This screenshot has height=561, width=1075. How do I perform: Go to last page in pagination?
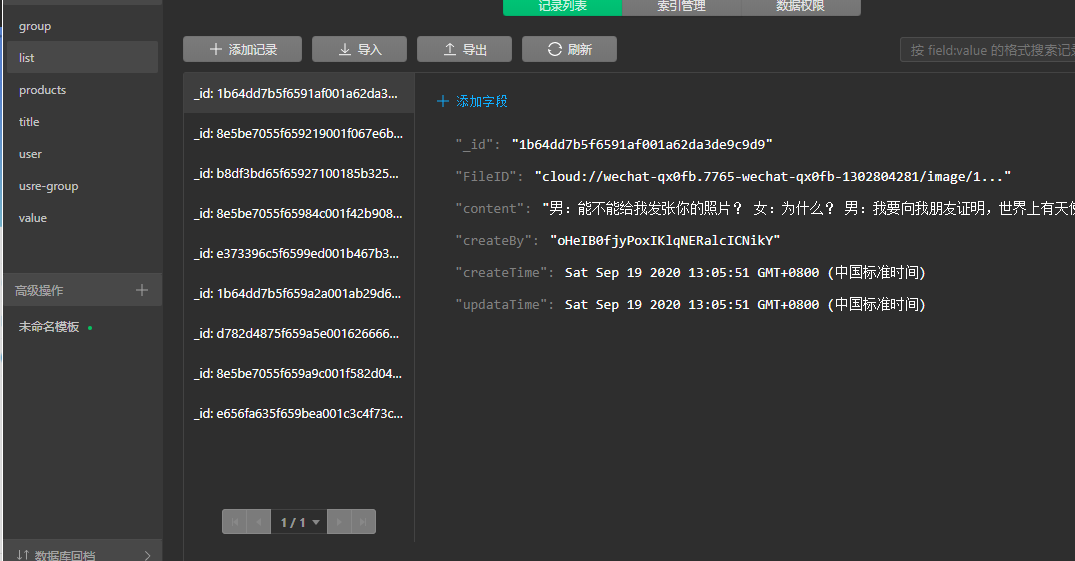pyautogui.click(x=363, y=522)
